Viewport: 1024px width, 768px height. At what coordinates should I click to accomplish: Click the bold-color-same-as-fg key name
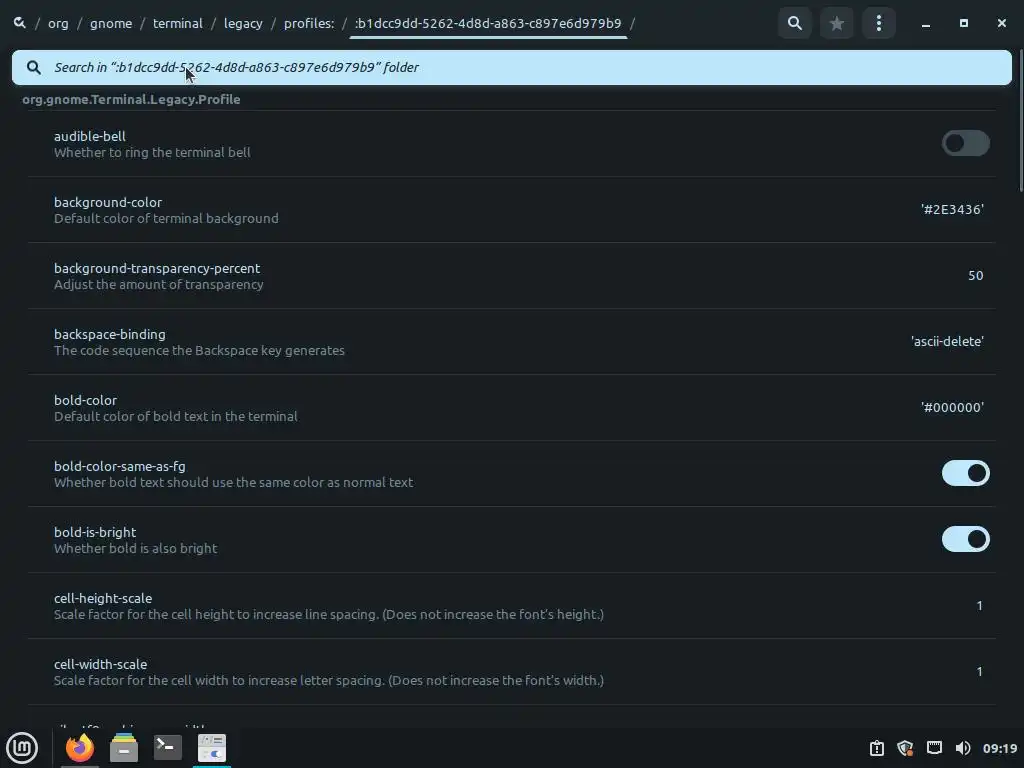click(x=120, y=466)
